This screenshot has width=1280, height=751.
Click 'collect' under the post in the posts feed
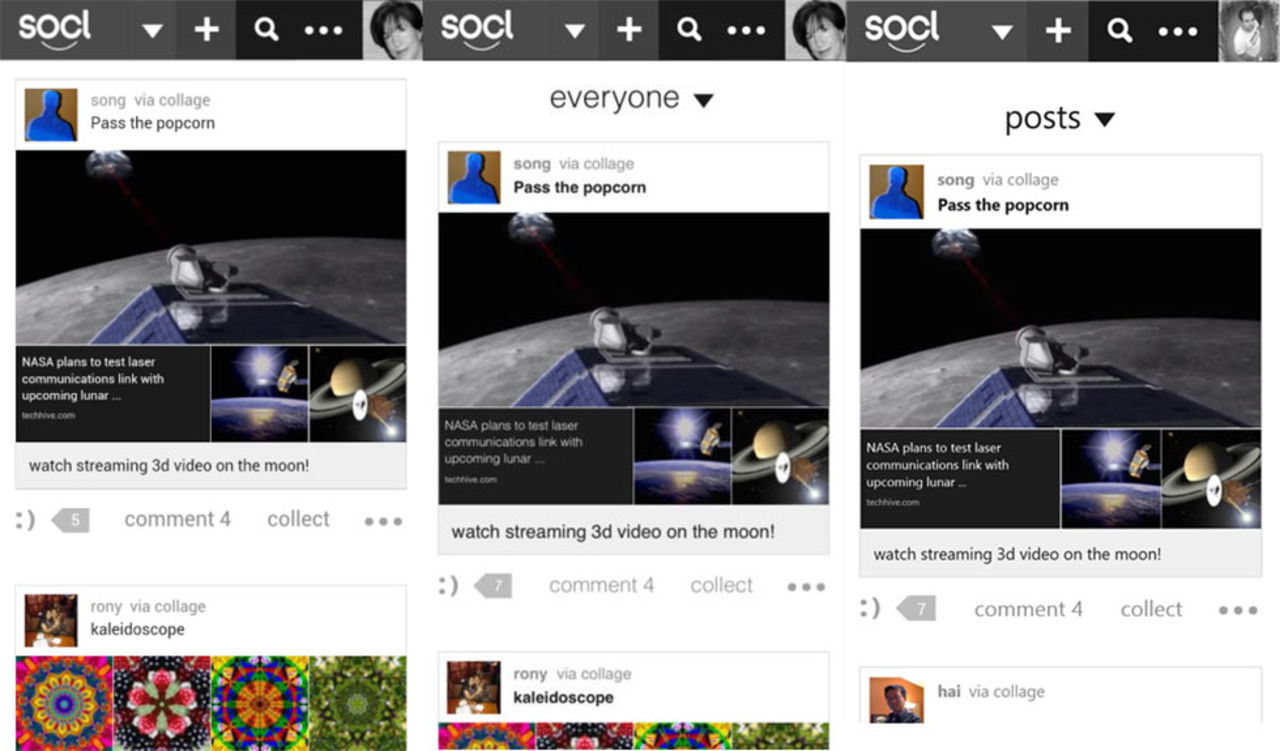pyautogui.click(x=1151, y=609)
